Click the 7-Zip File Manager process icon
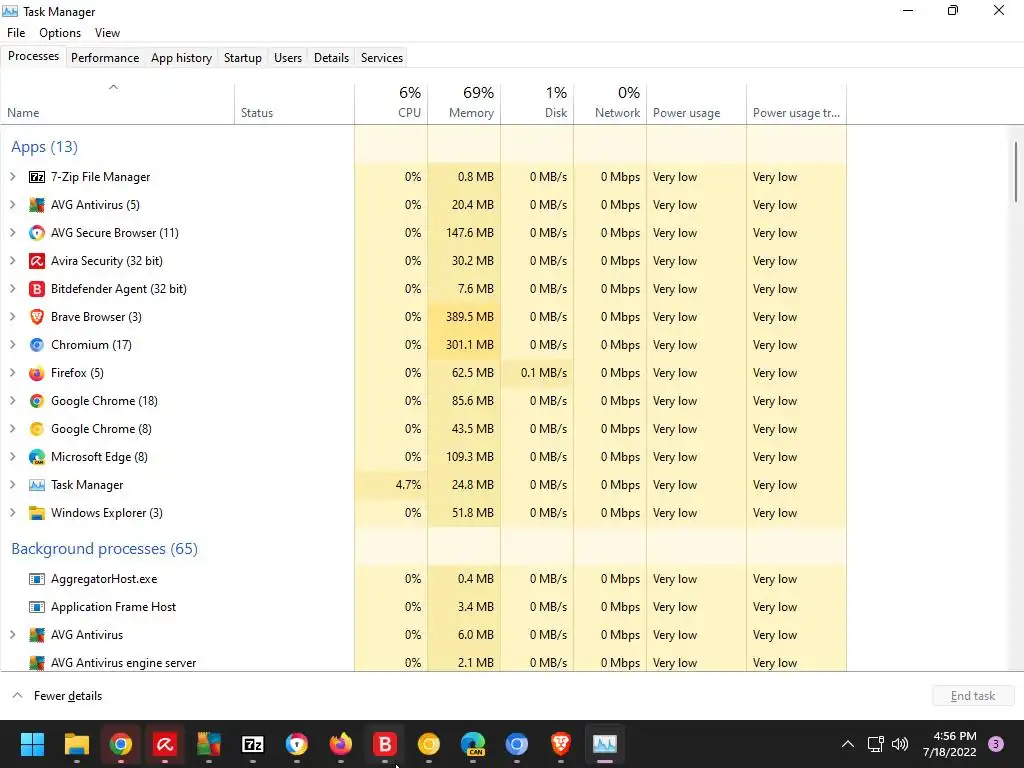1024x768 pixels. coord(37,177)
